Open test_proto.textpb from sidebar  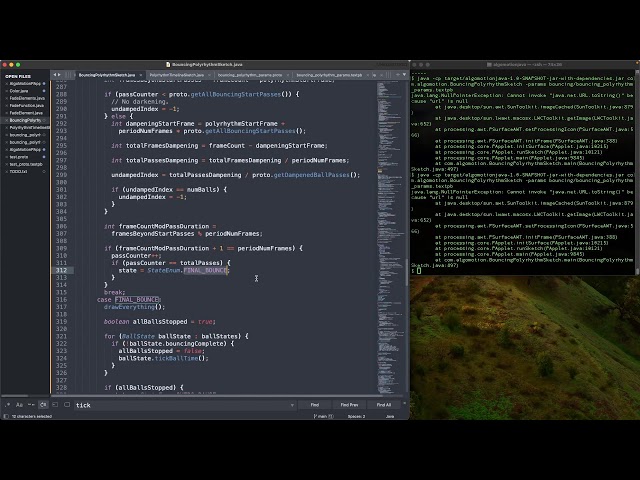[x=26, y=164]
